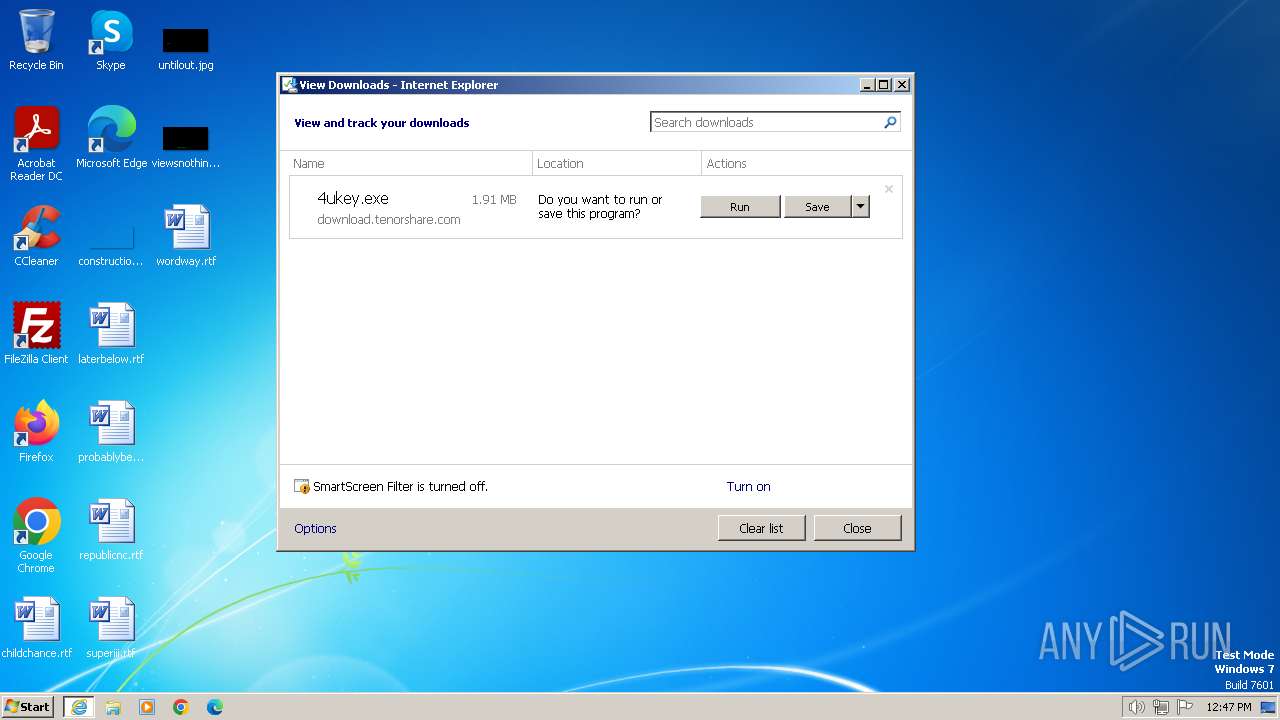
Task: Click the Clear list button
Action: click(x=761, y=528)
